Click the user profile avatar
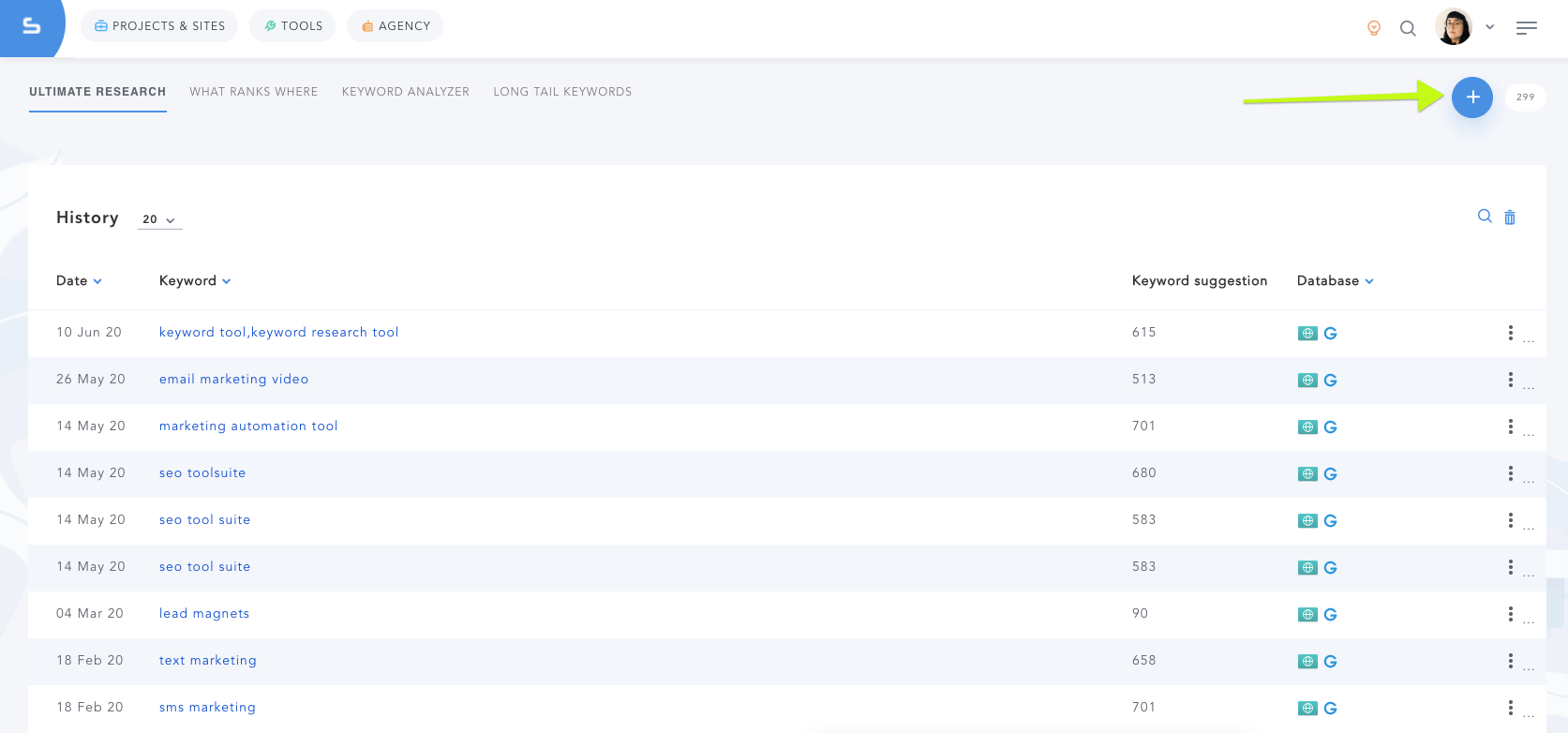Screen dimensions: 1568x733 click(1454, 27)
